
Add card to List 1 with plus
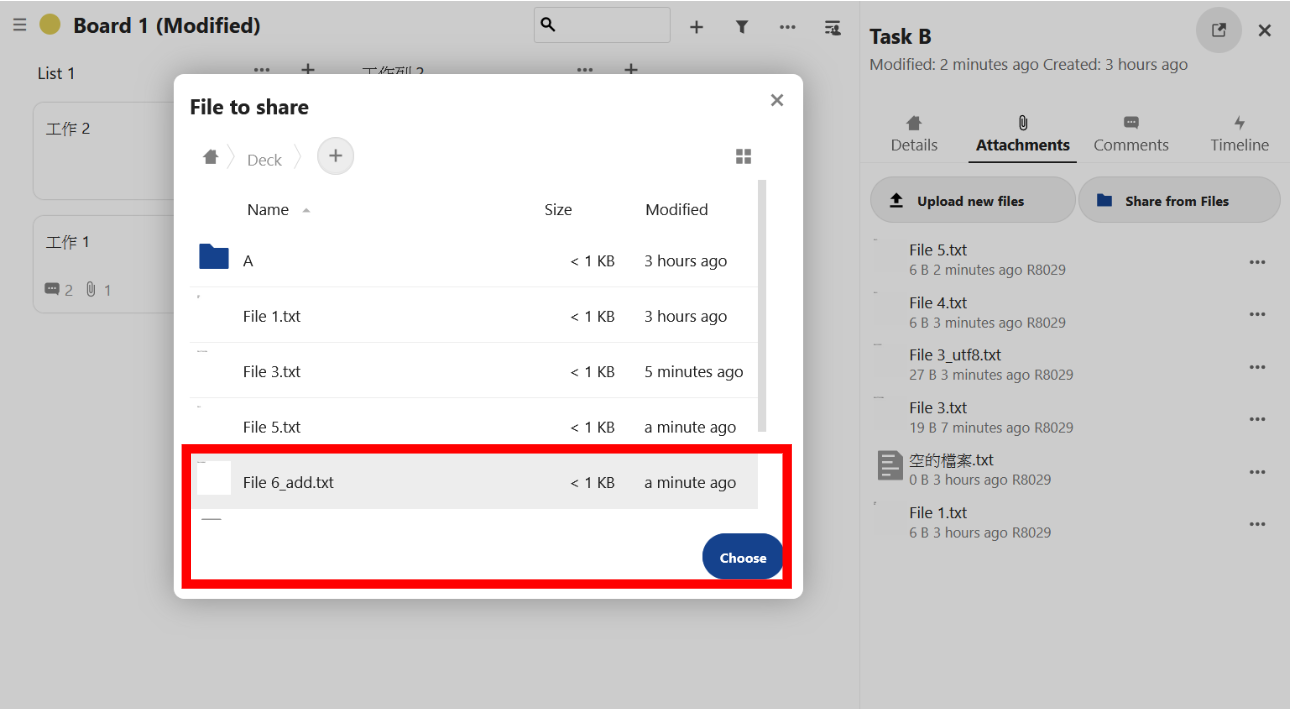[x=308, y=70]
